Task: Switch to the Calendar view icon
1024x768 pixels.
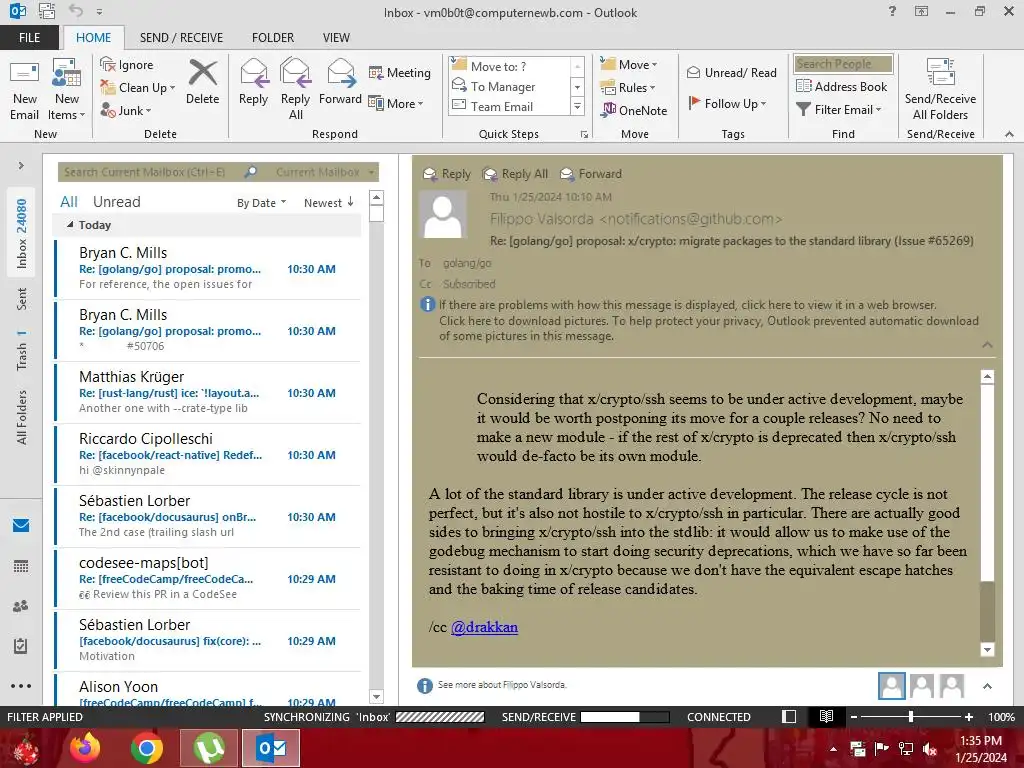Action: 21,566
